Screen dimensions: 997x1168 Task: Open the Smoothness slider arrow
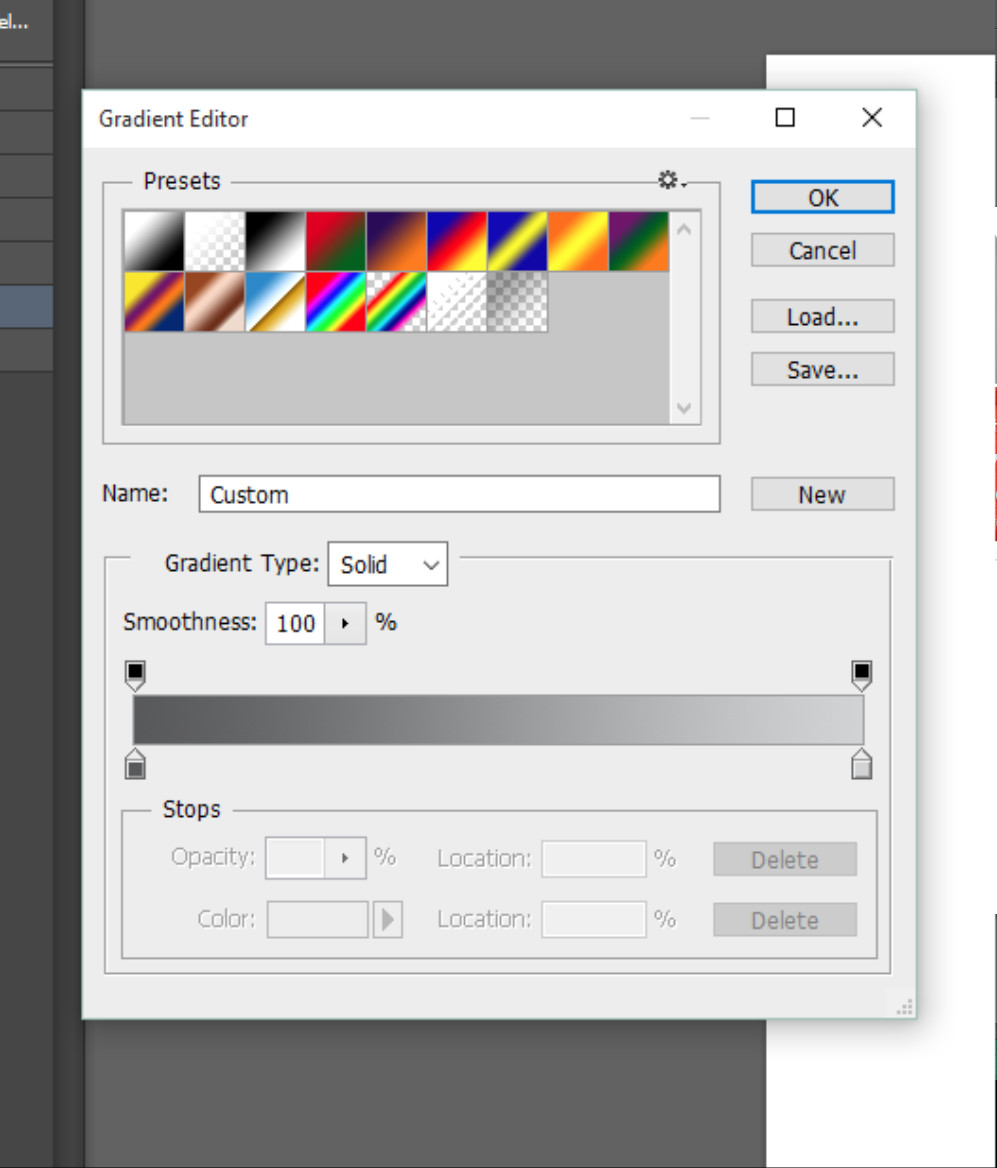[345, 623]
